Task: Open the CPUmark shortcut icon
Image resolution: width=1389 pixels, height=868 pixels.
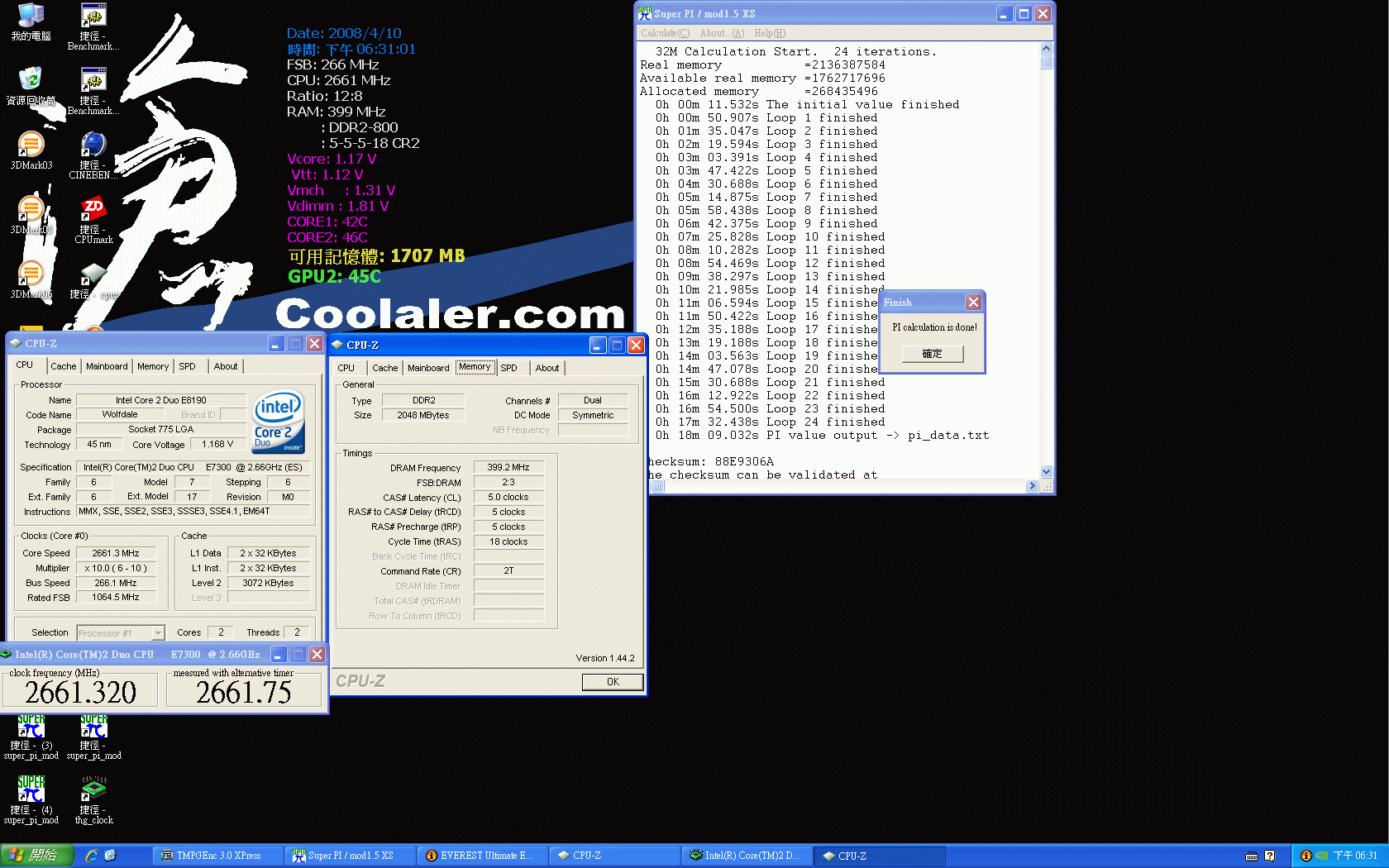Action: pos(93,209)
